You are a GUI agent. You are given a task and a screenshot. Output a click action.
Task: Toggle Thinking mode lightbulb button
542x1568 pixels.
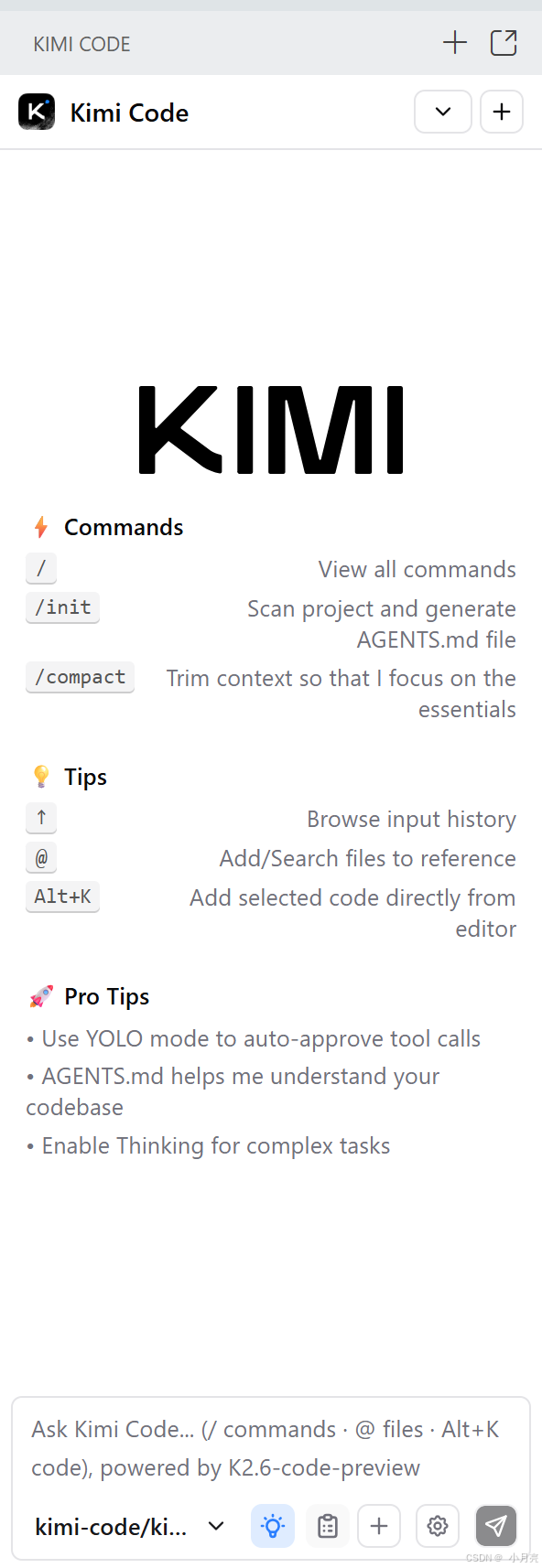click(273, 1526)
